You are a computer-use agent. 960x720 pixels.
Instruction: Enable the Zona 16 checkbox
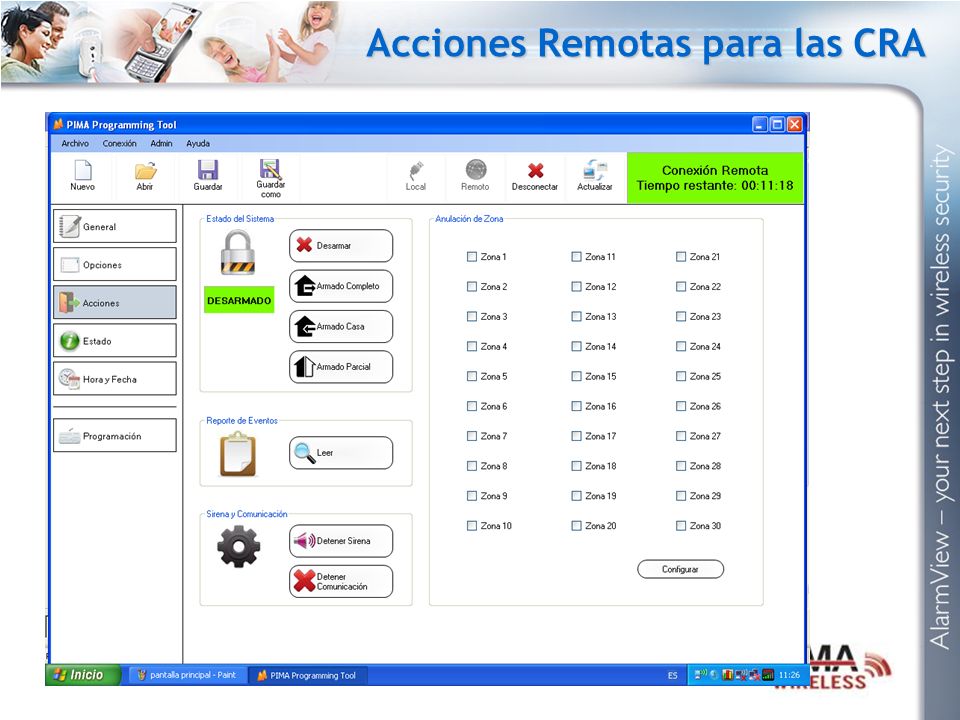tap(576, 406)
